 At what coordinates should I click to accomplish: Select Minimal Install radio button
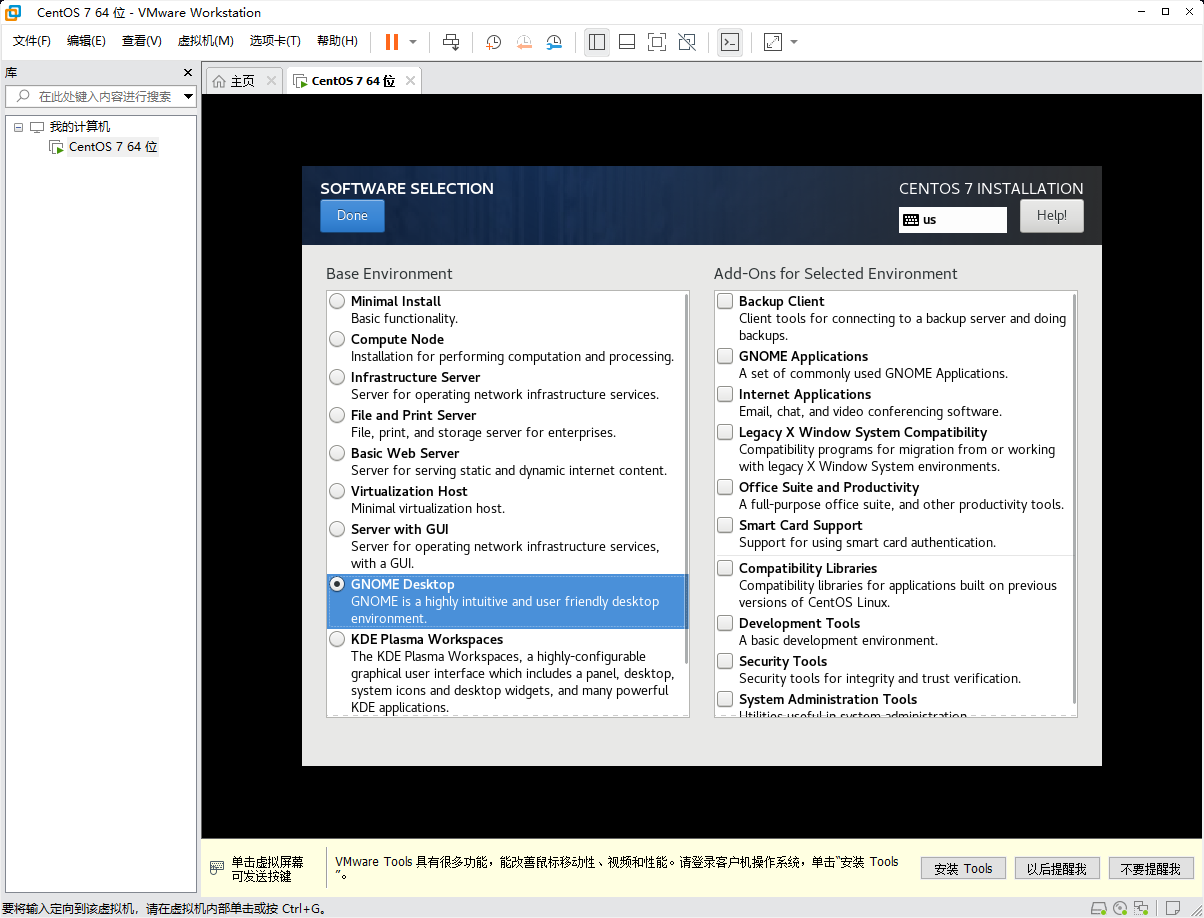(337, 301)
